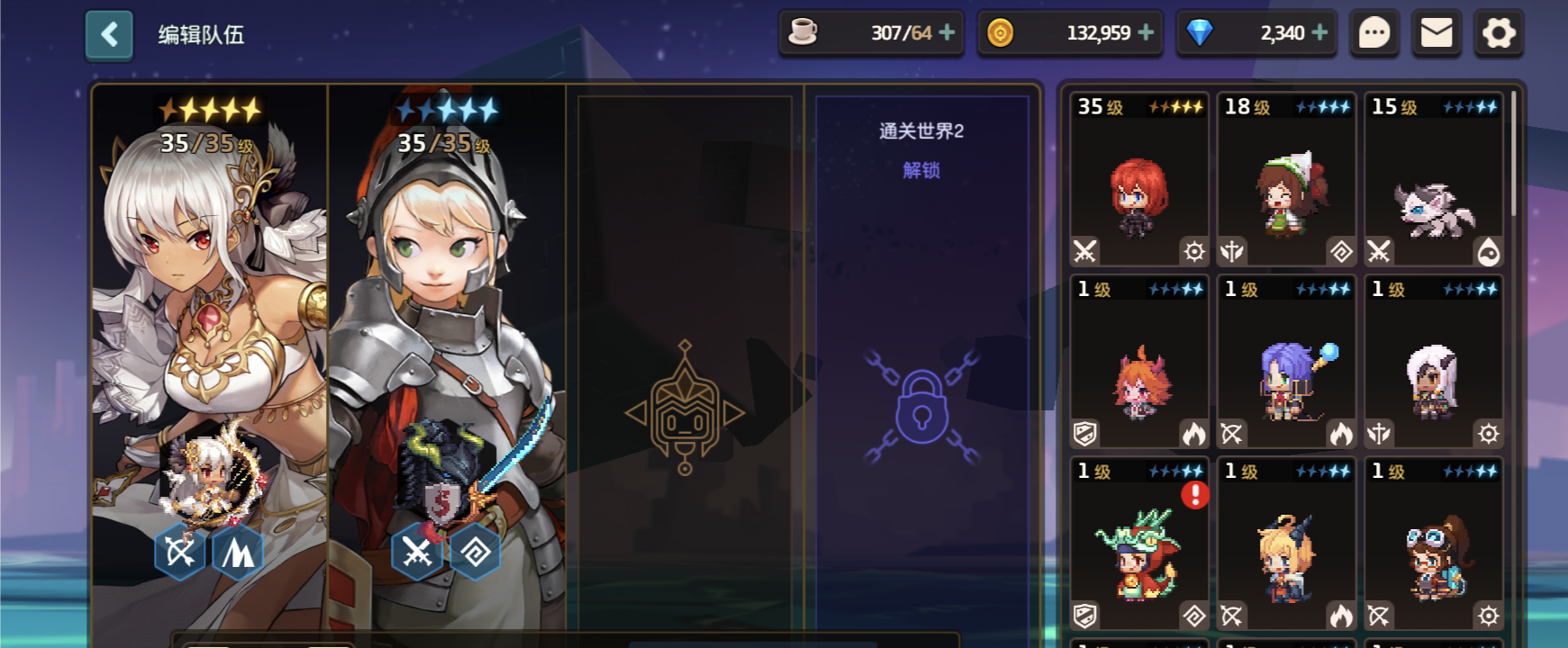Image resolution: width=1568 pixels, height=648 pixels.
Task: Open the chat bubble icon
Action: click(x=1374, y=34)
